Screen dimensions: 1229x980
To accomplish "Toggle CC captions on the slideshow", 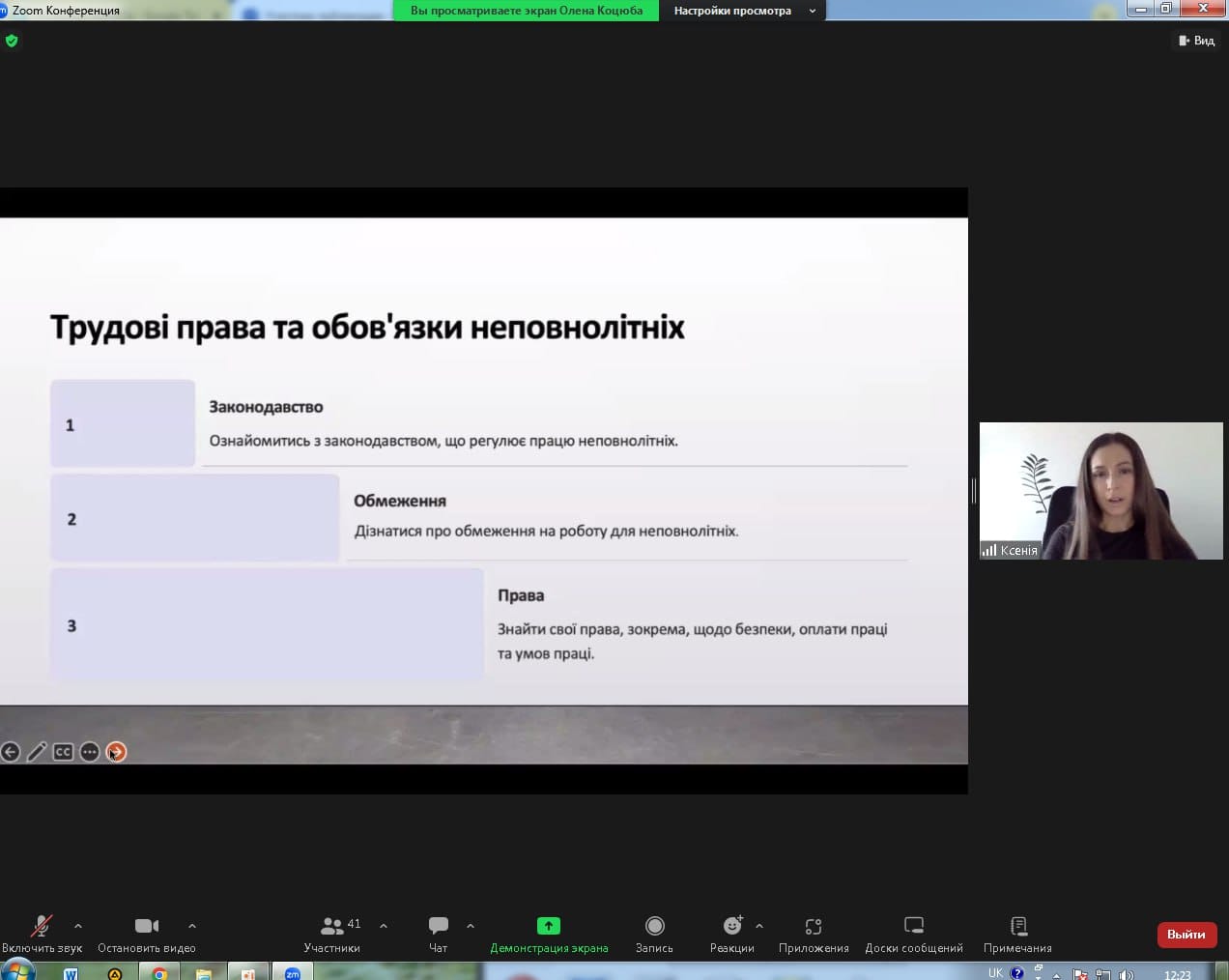I will tap(63, 752).
